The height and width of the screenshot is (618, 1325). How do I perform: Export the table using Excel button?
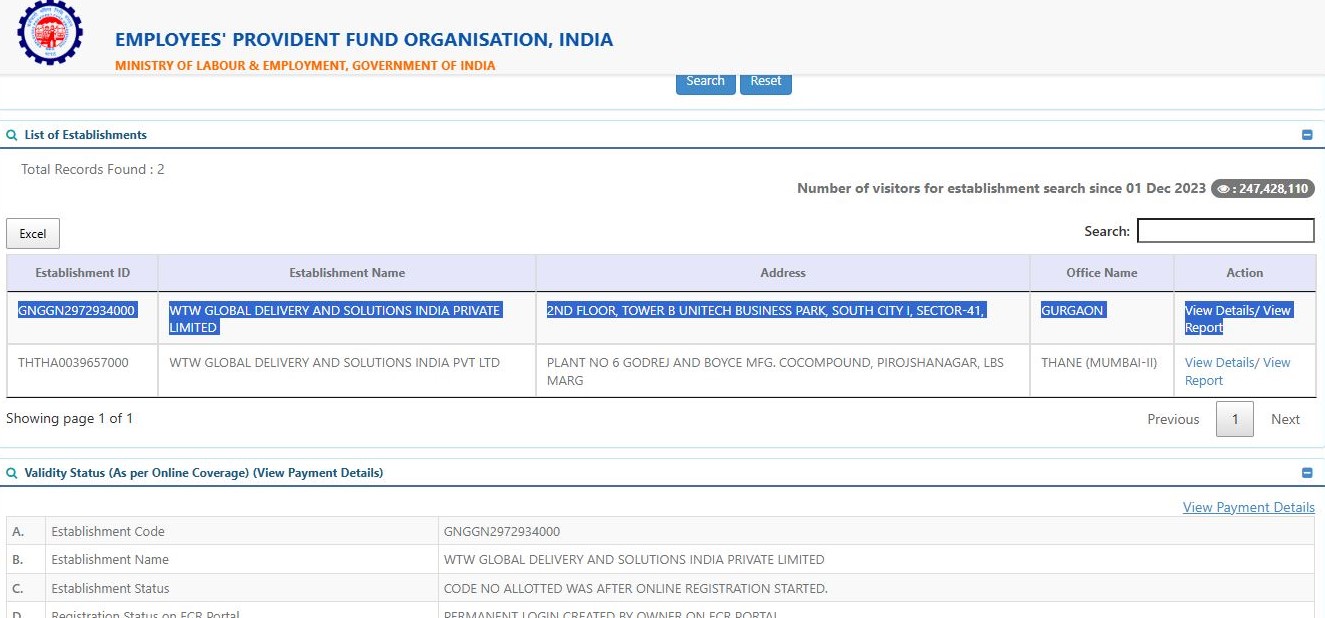click(33, 233)
